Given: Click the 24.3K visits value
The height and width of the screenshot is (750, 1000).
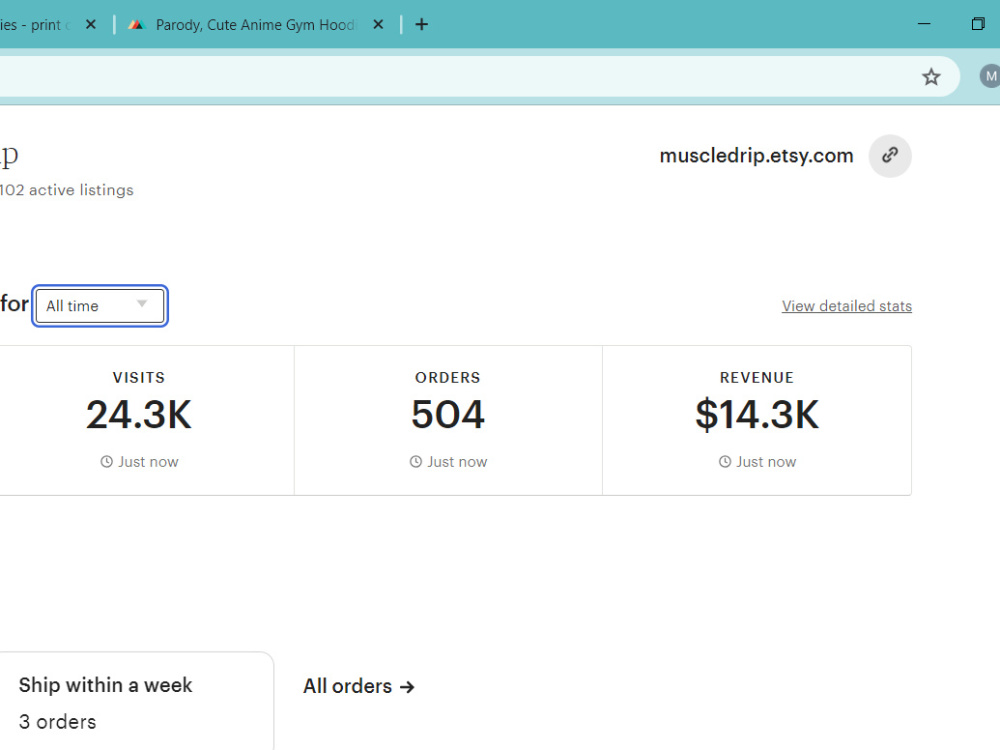Looking at the screenshot, I should point(139,415).
